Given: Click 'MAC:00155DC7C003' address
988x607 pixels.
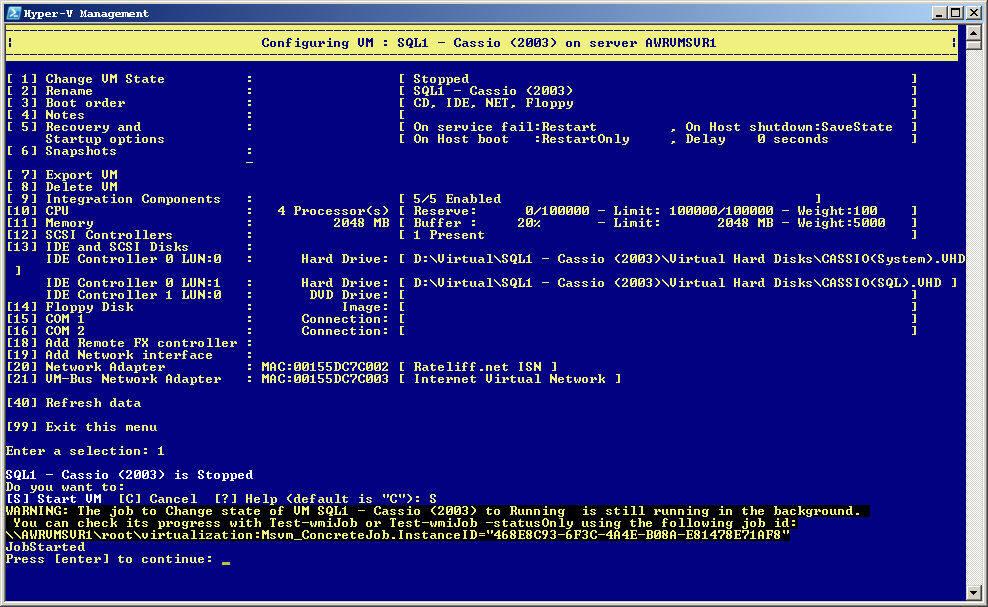Looking at the screenshot, I should (x=325, y=378).
